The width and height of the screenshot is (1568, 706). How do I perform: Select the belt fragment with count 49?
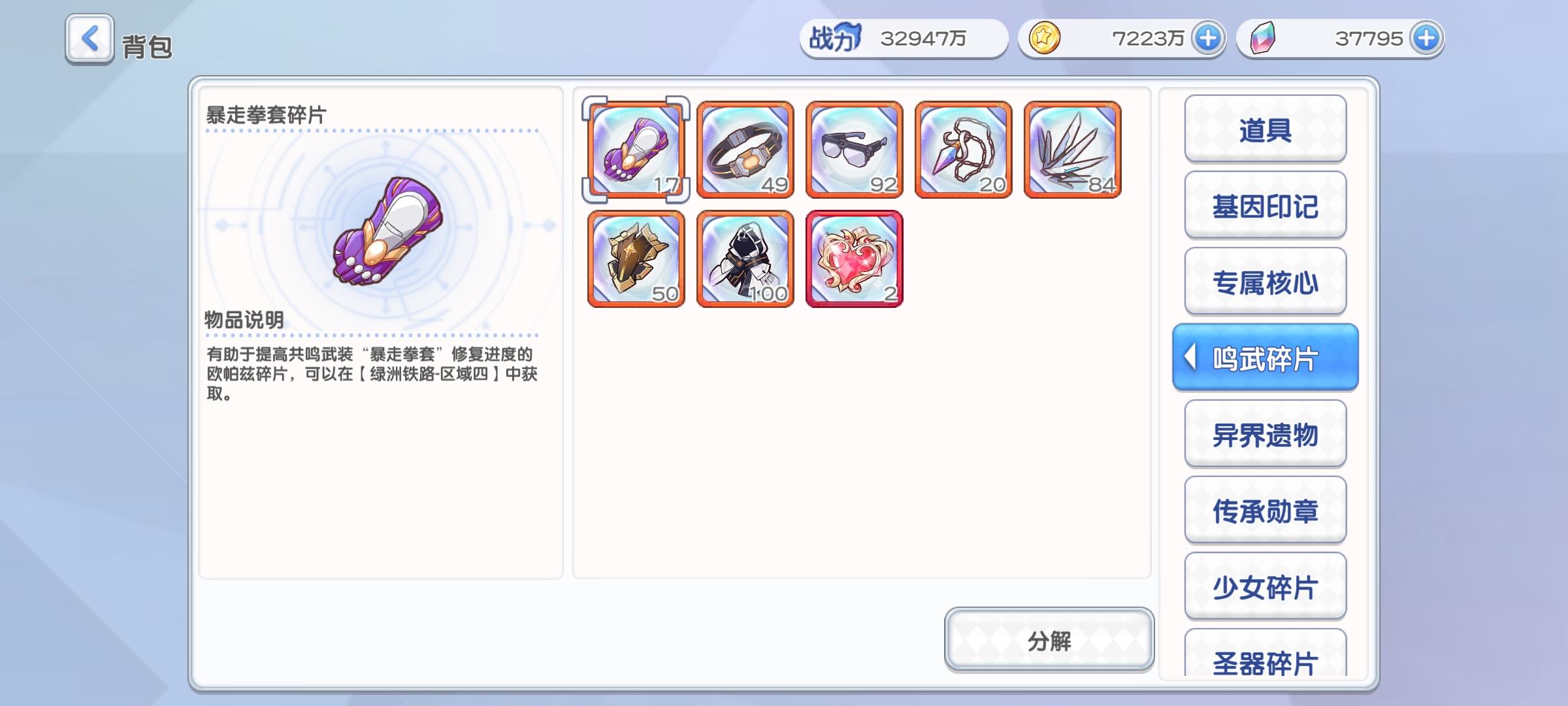coord(745,150)
